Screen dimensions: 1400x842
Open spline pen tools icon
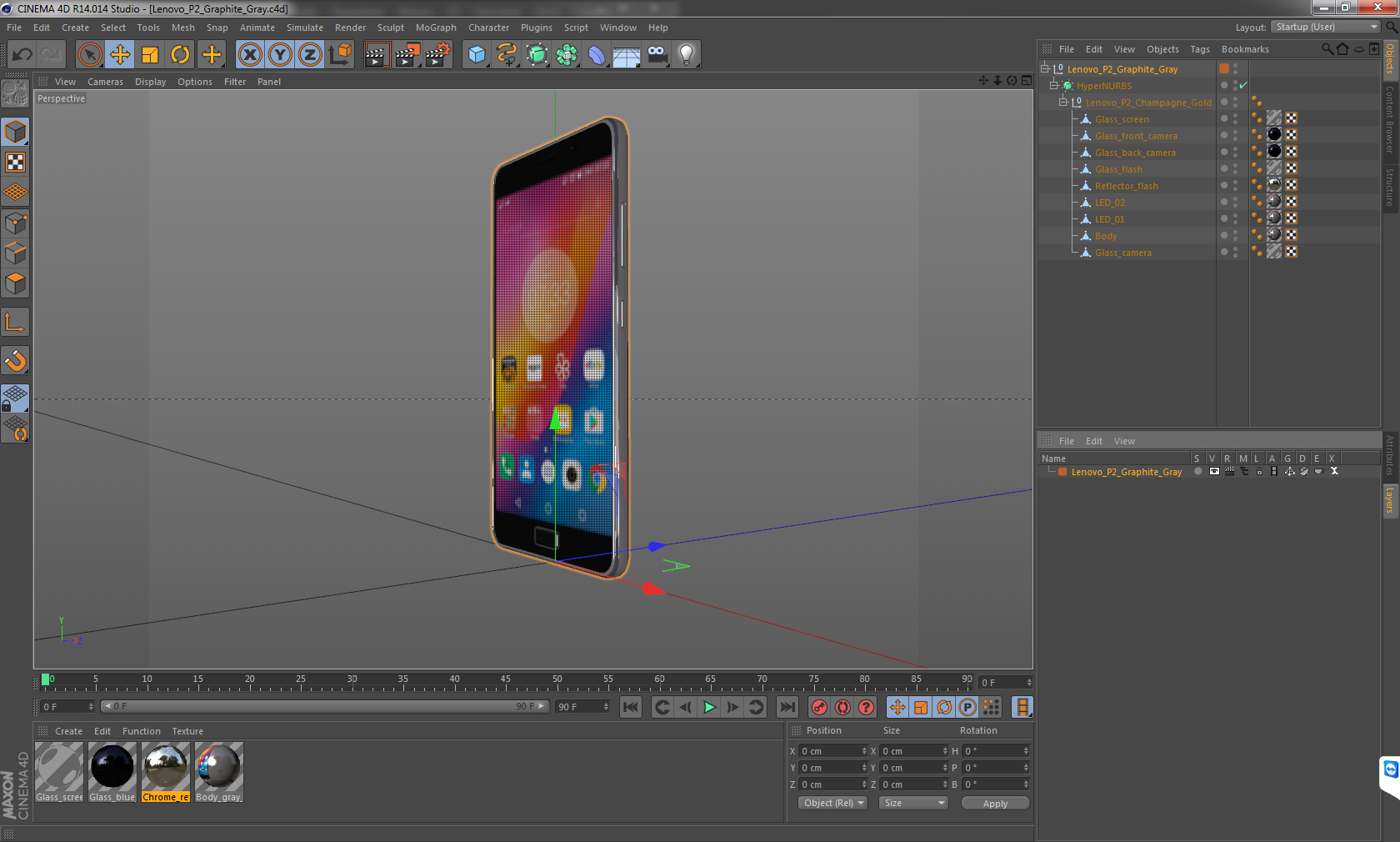tap(507, 55)
